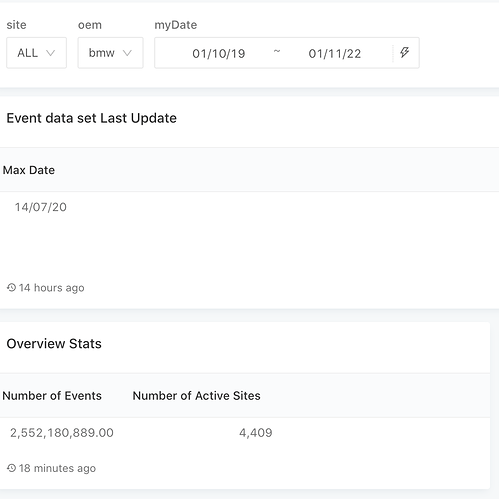Click the clock icon beside 14 hours ago
Image resolution: width=499 pixels, height=499 pixels.
(x=11, y=287)
